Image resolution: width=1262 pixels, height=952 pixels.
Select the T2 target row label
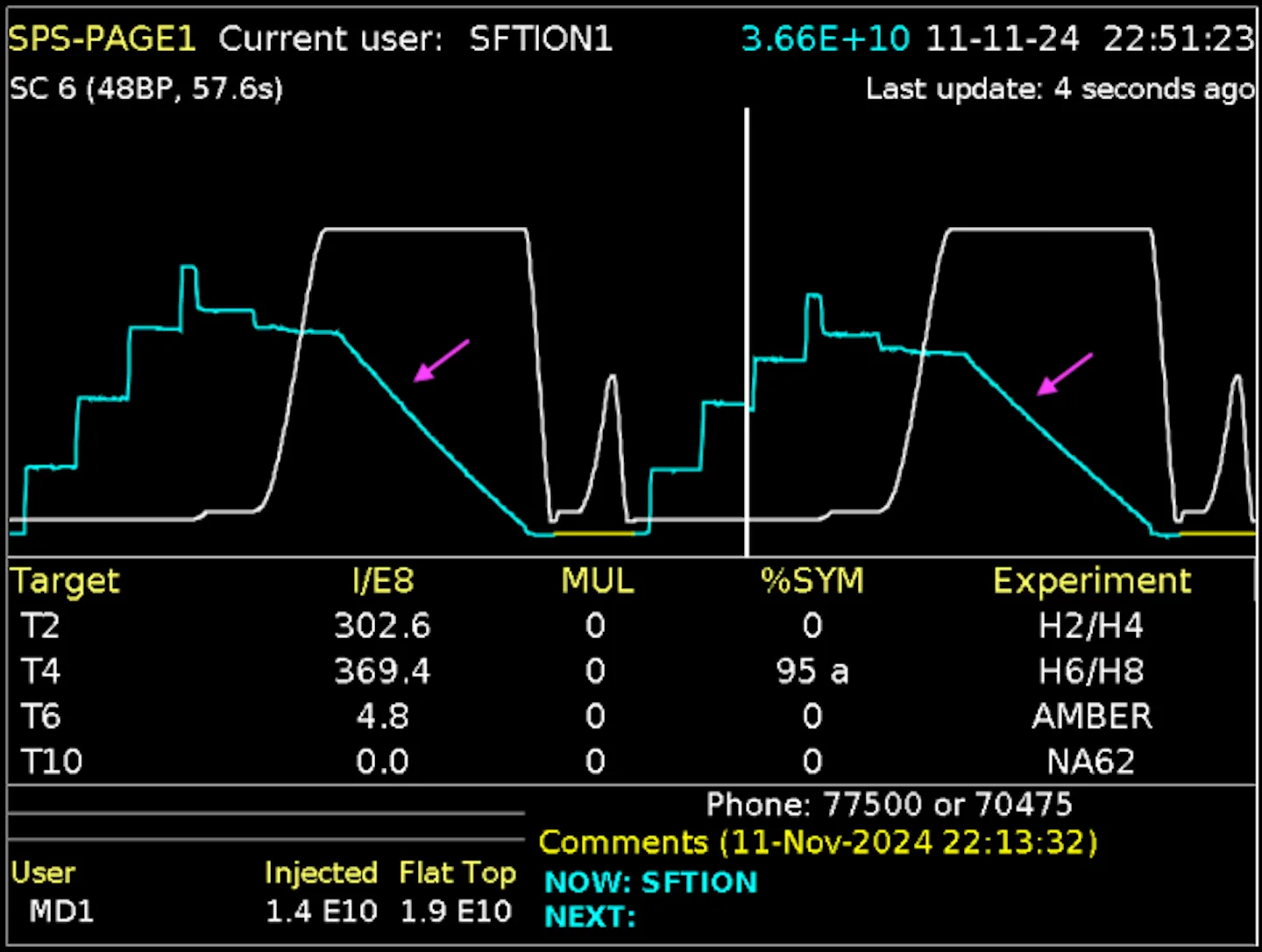click(40, 626)
